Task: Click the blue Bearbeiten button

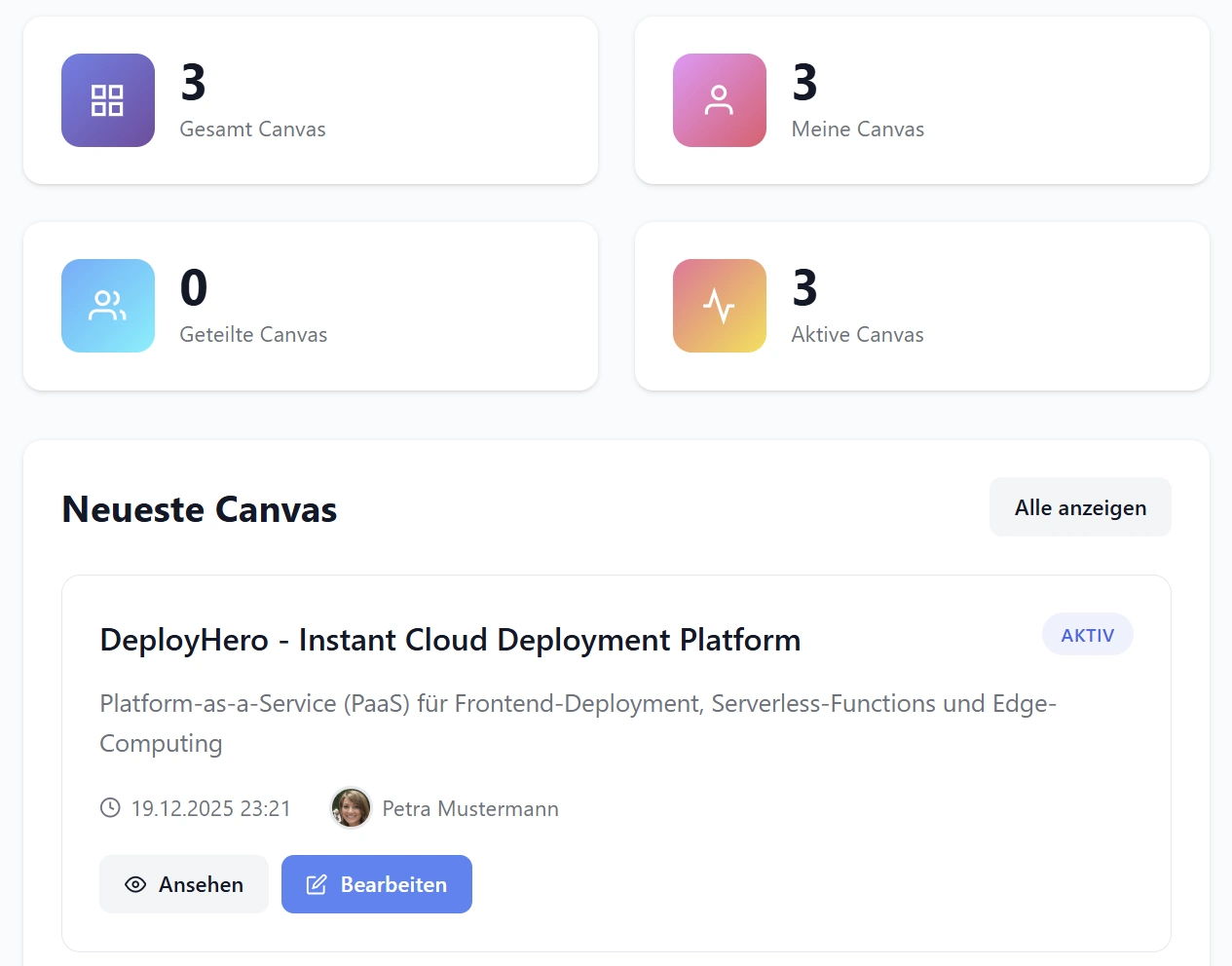Action: pos(377,884)
